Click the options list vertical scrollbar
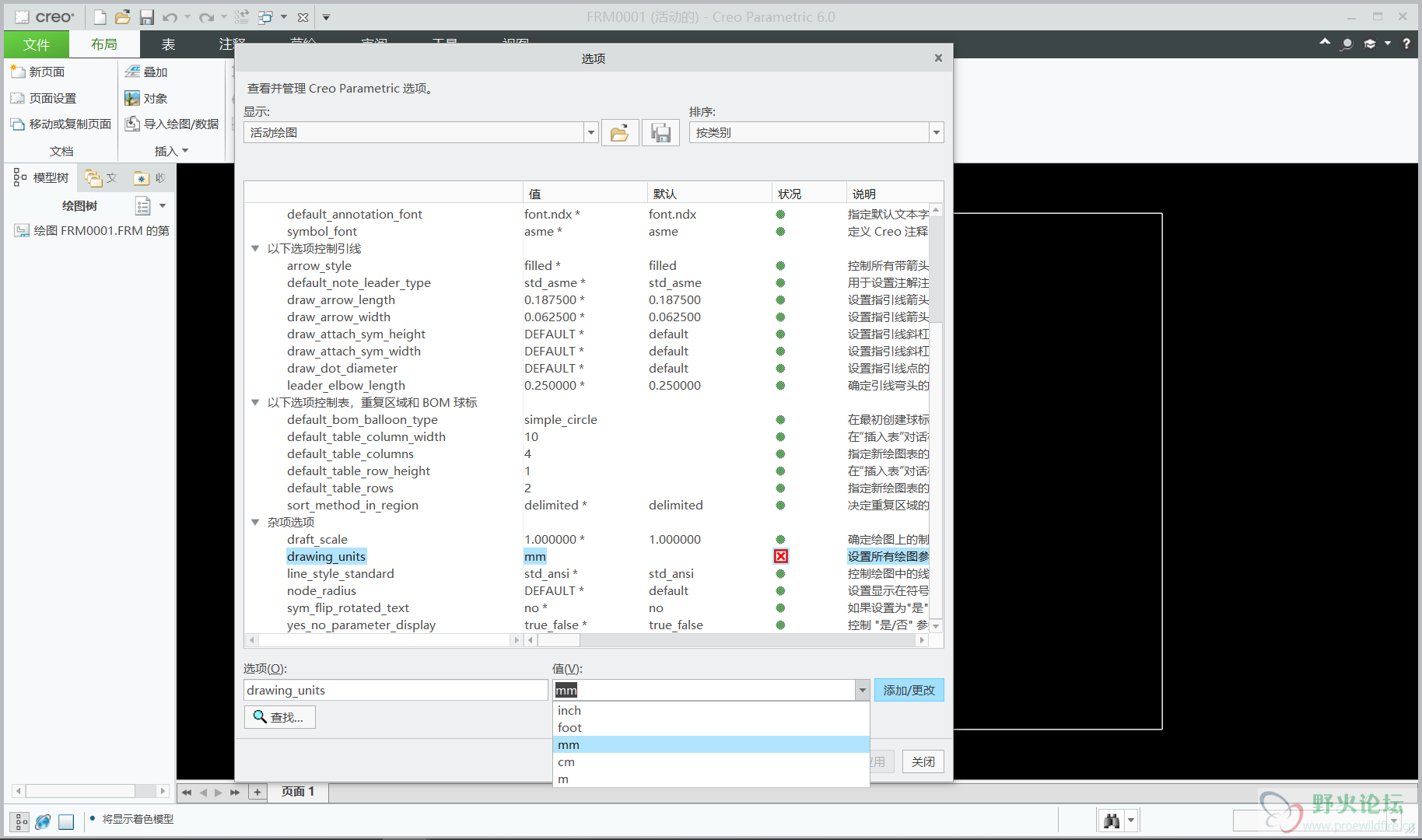 937,269
